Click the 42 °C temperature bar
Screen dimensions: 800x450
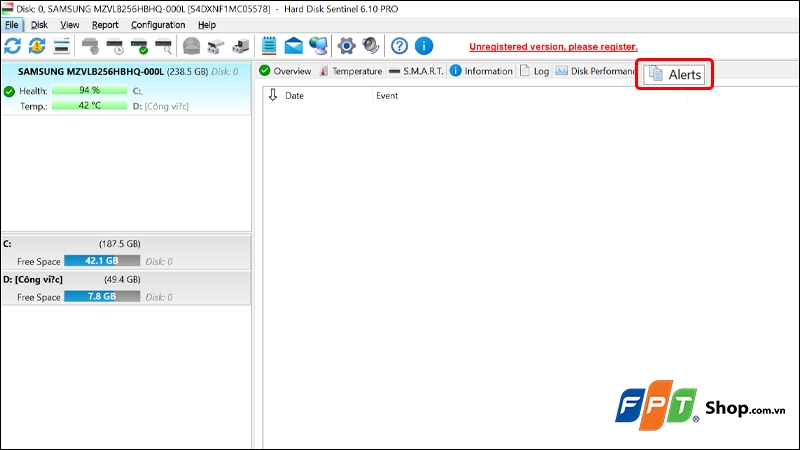(x=89, y=106)
